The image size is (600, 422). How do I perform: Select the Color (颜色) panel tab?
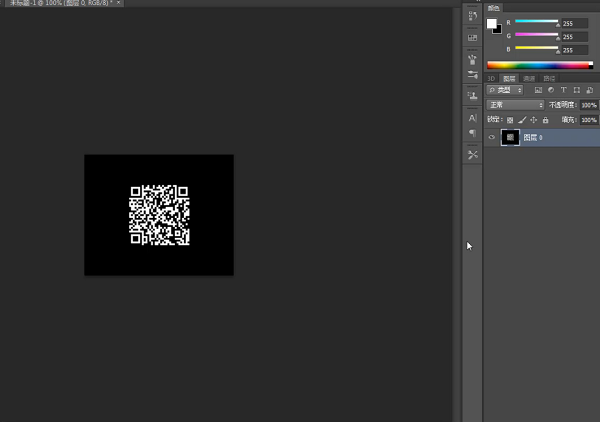click(494, 8)
